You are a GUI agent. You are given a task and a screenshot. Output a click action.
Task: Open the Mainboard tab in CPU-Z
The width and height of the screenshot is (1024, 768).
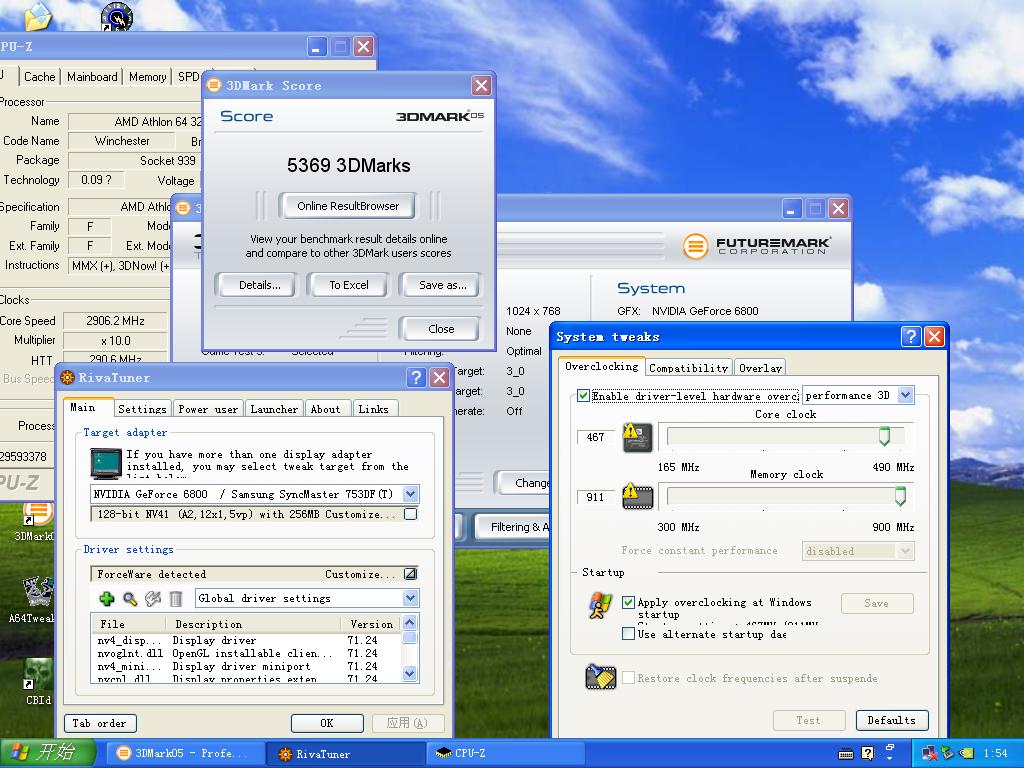[x=92, y=76]
